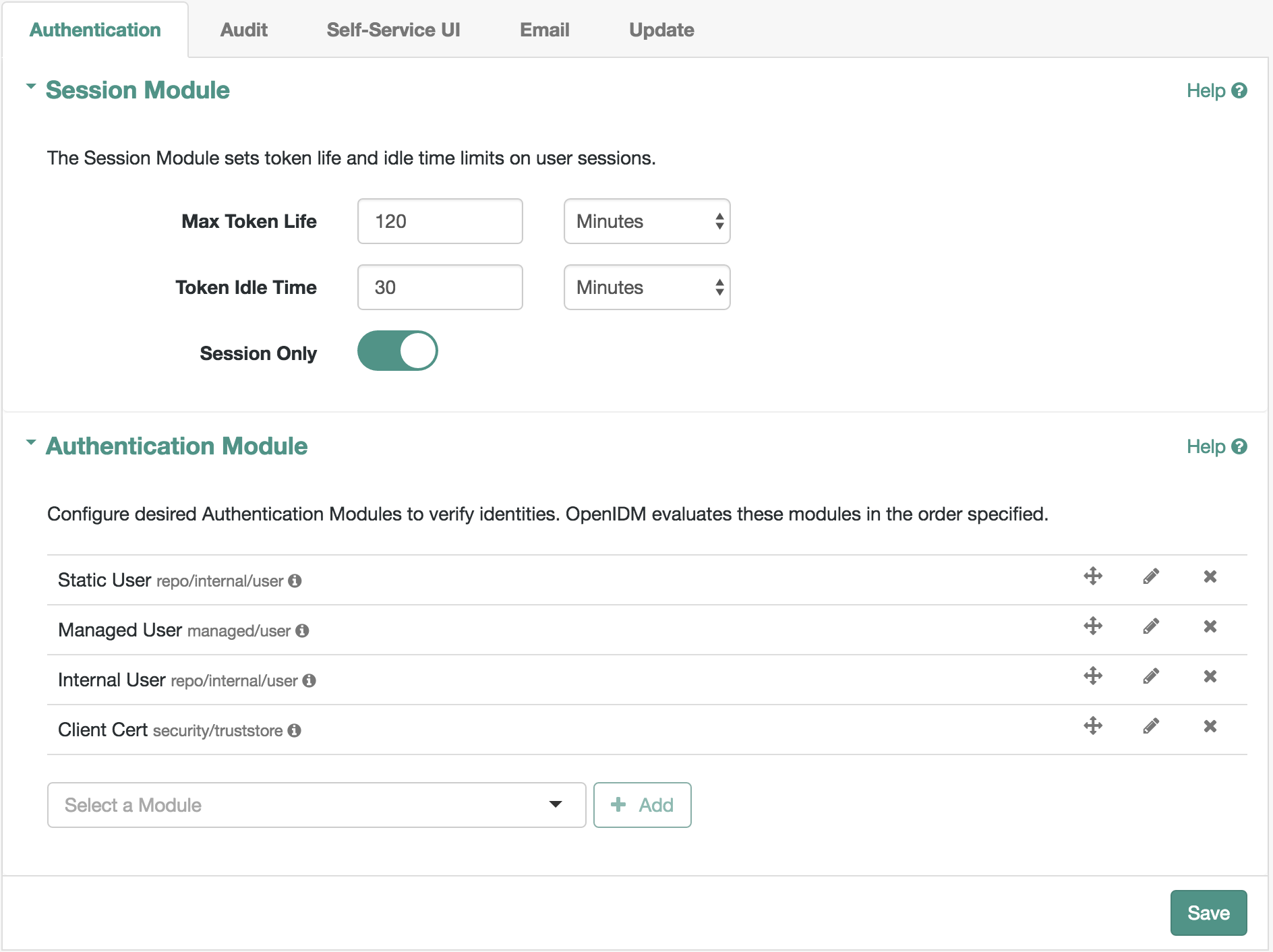Click move icon for Managed User row
Image resolution: width=1273 pixels, height=952 pixels.
click(x=1093, y=626)
